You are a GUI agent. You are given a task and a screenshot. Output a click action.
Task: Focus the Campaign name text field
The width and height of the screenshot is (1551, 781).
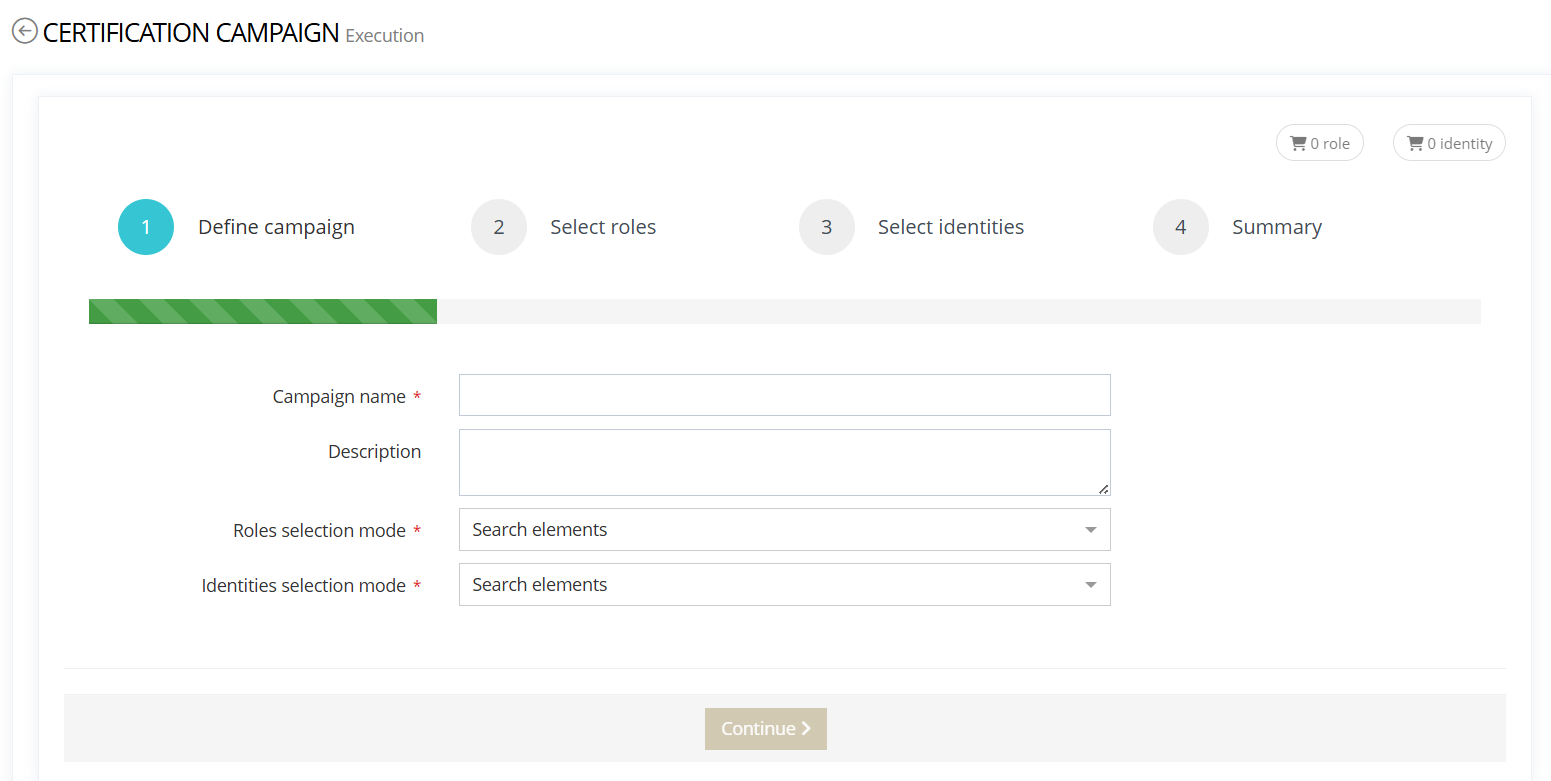784,395
